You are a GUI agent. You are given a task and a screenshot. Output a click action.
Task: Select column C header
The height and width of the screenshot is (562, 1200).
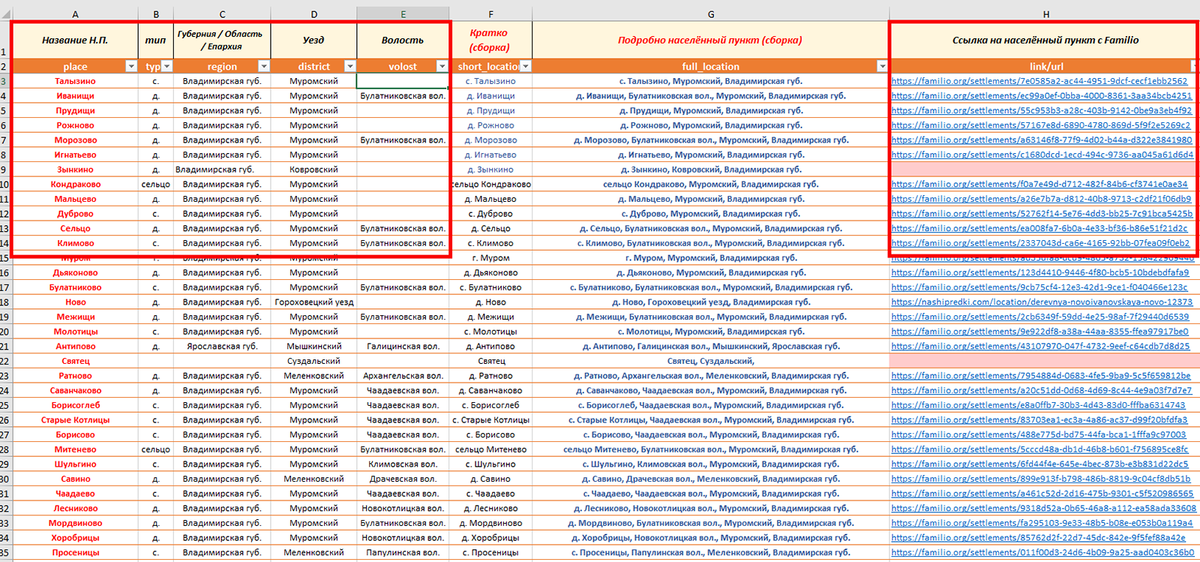click(222, 14)
